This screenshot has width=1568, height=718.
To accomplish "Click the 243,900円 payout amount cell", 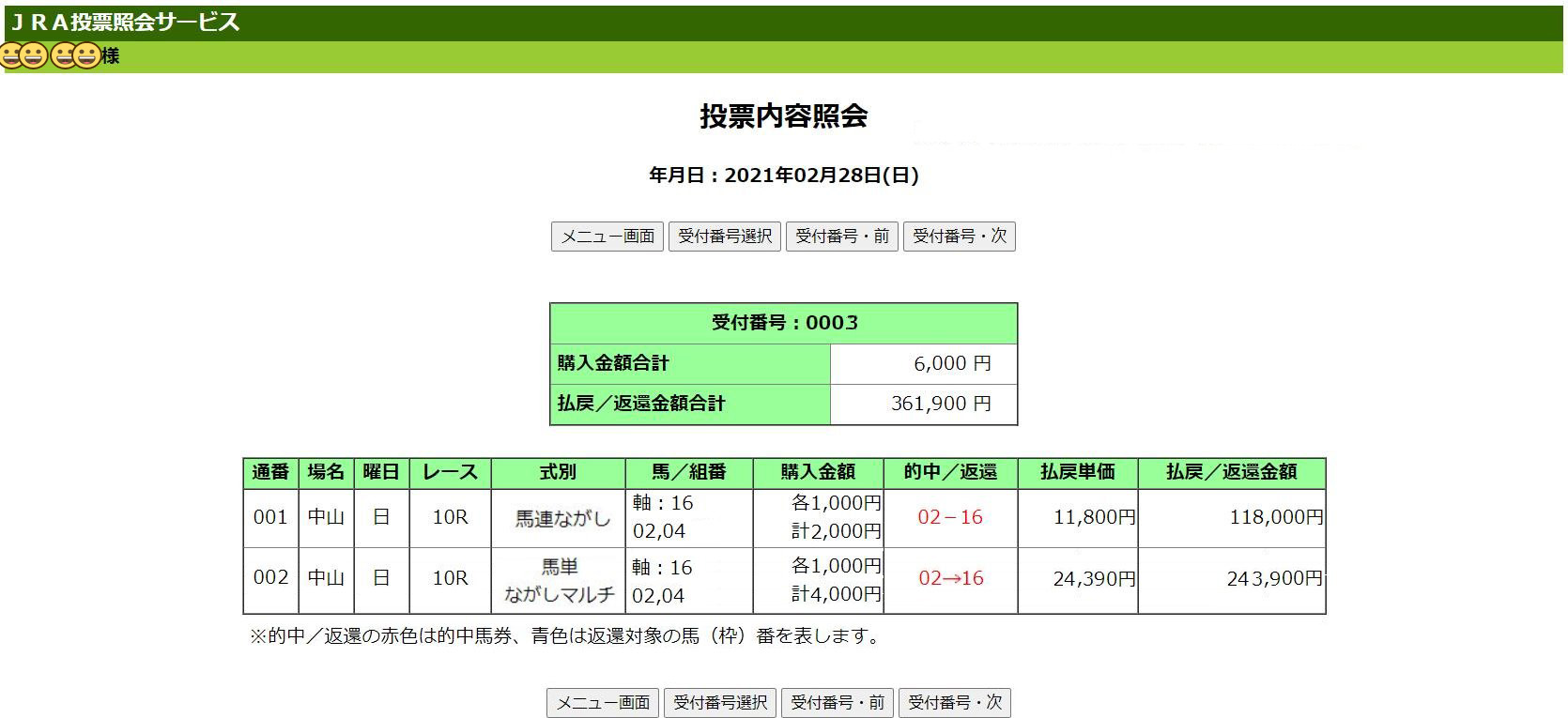I will [x=1274, y=579].
